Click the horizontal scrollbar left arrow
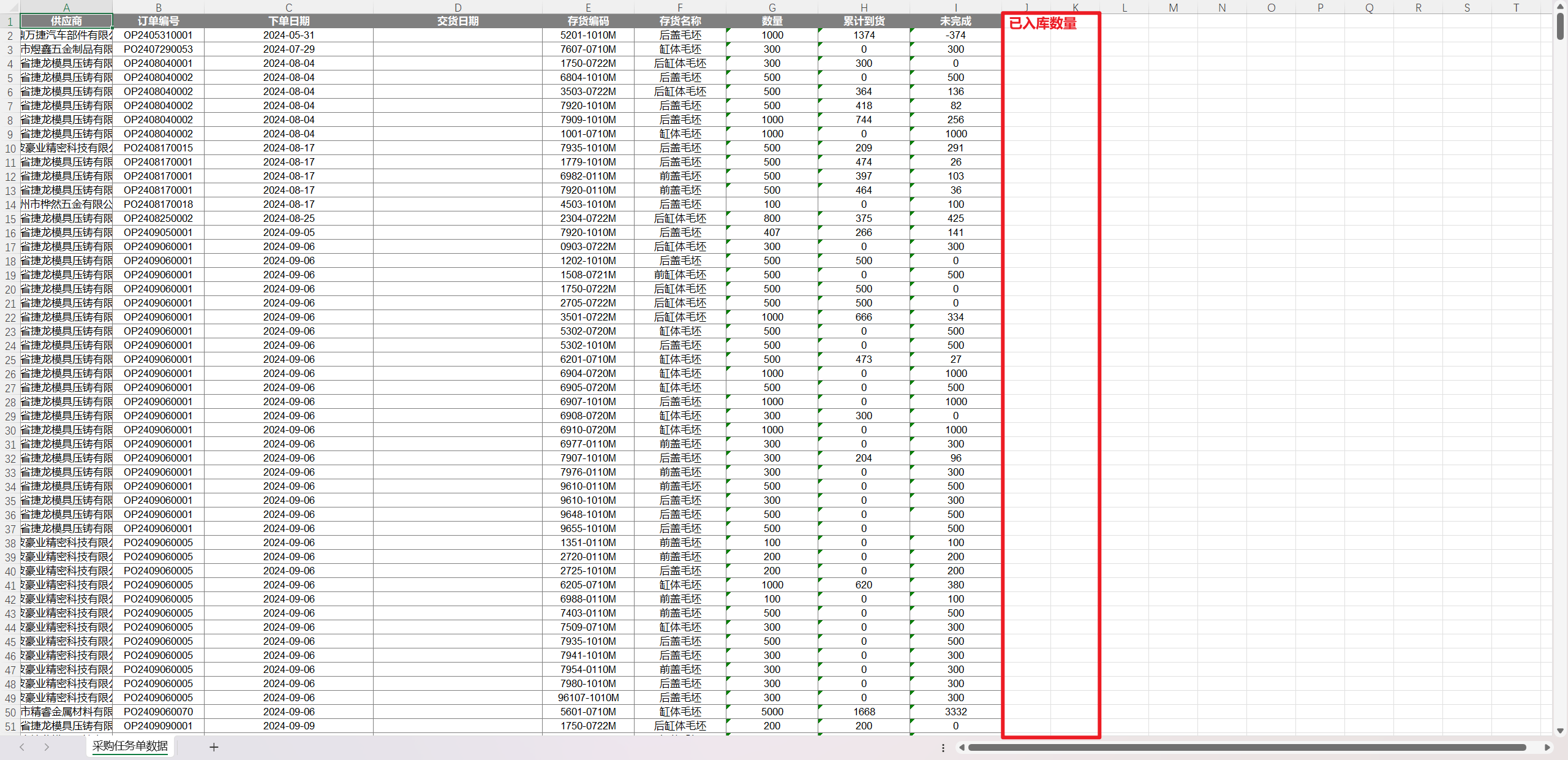The width and height of the screenshot is (1568, 760). [x=962, y=747]
